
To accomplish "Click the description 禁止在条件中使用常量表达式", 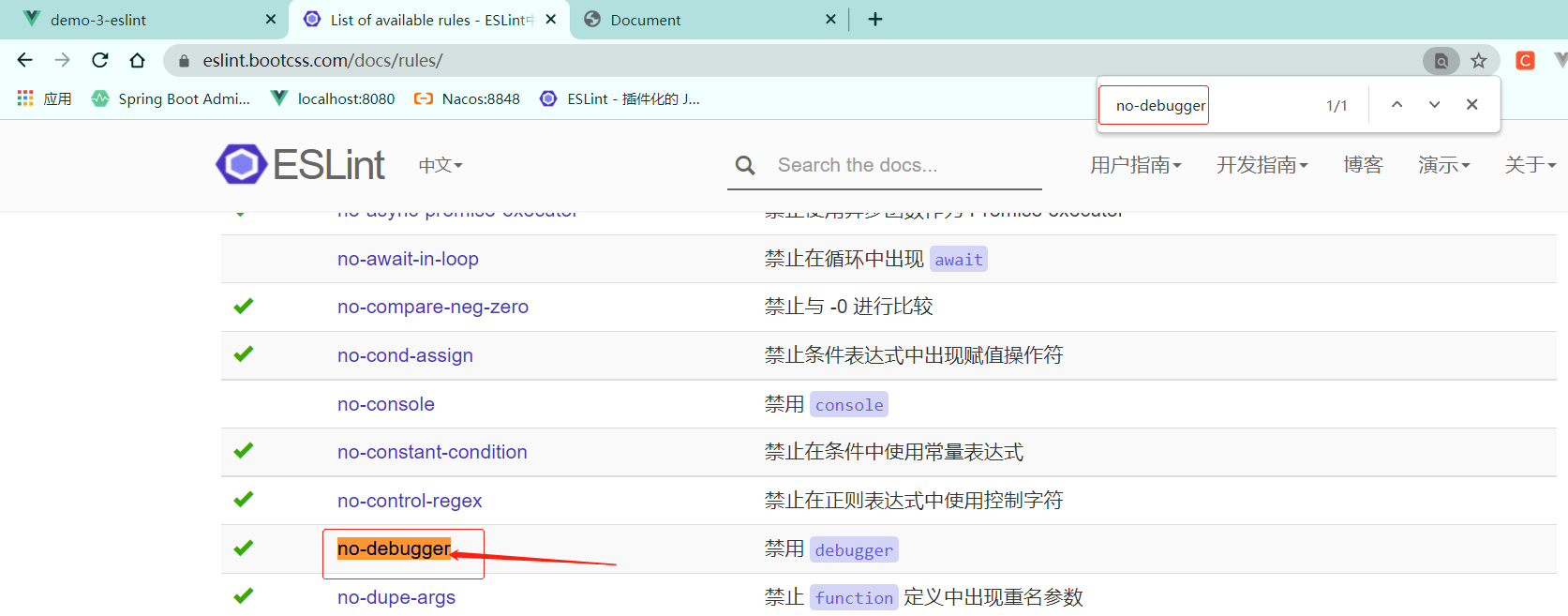I will tap(893, 452).
